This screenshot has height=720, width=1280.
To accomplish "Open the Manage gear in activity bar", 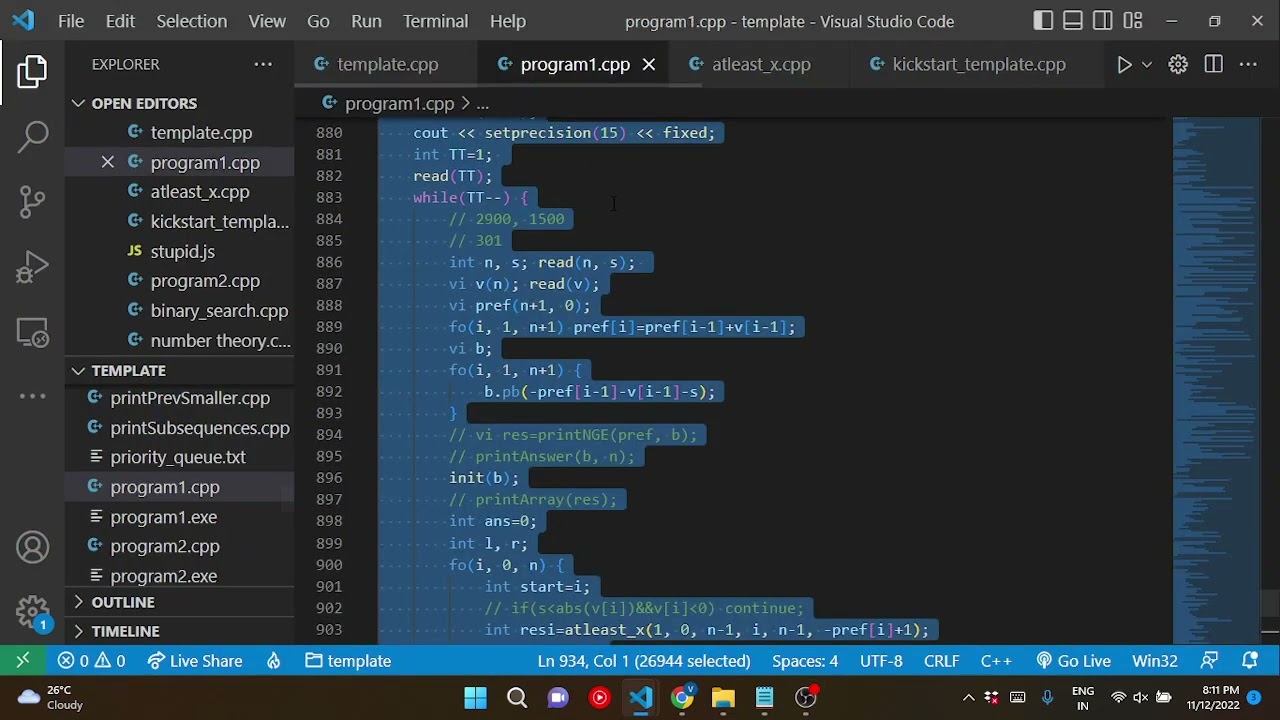I will point(32,612).
